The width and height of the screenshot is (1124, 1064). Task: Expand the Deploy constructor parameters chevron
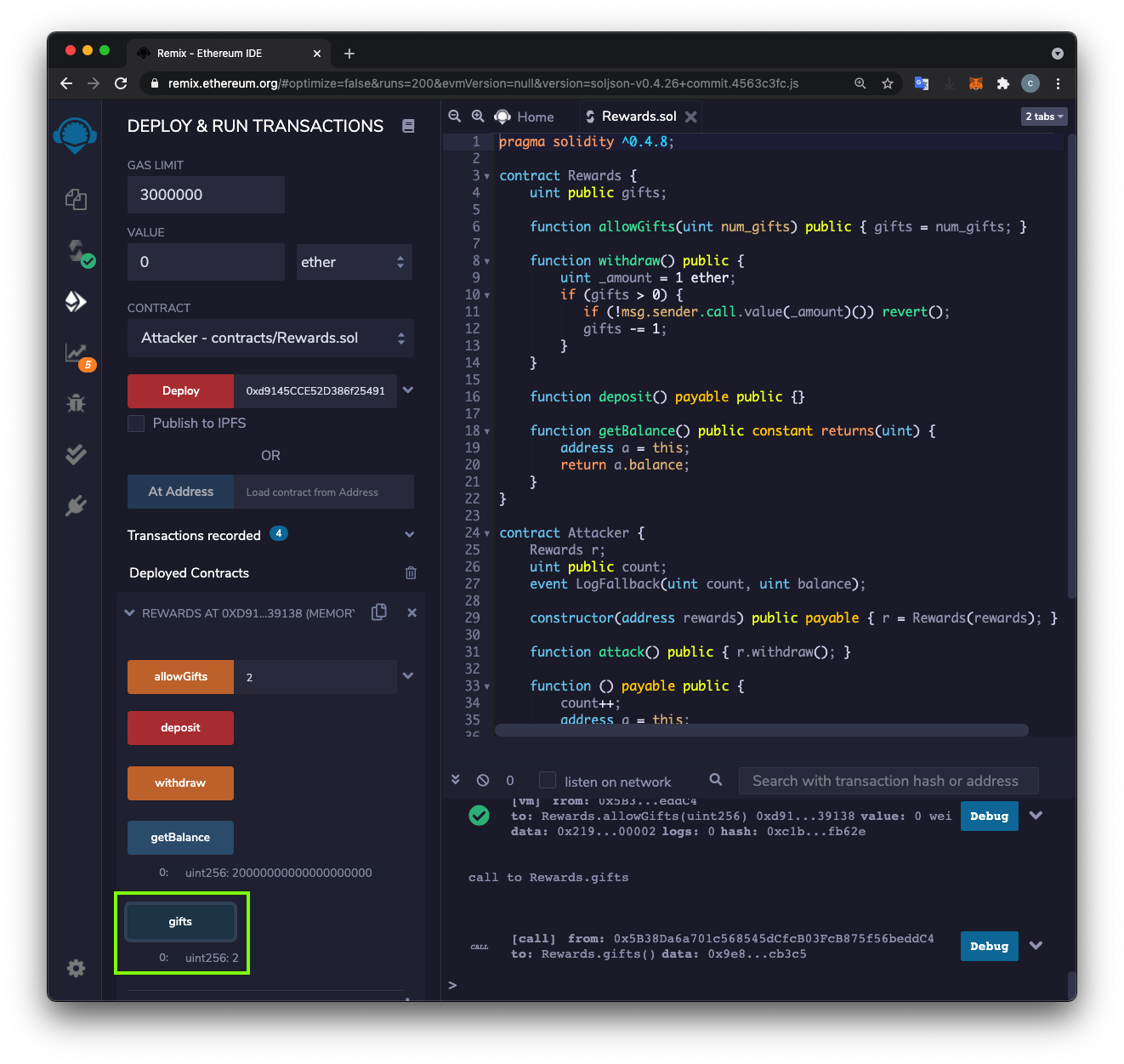pyautogui.click(x=408, y=390)
